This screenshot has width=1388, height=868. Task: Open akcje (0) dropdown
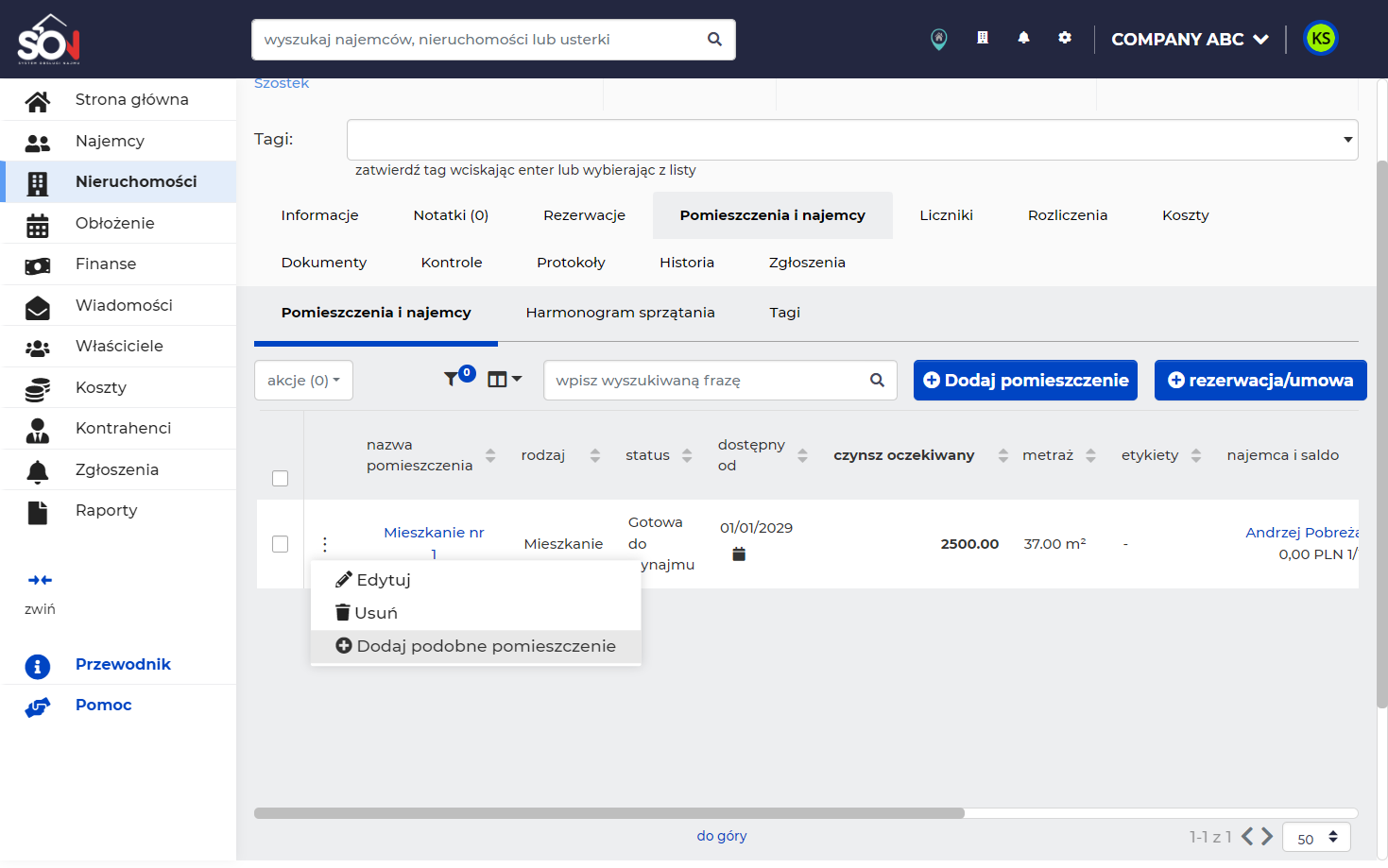[x=303, y=380]
